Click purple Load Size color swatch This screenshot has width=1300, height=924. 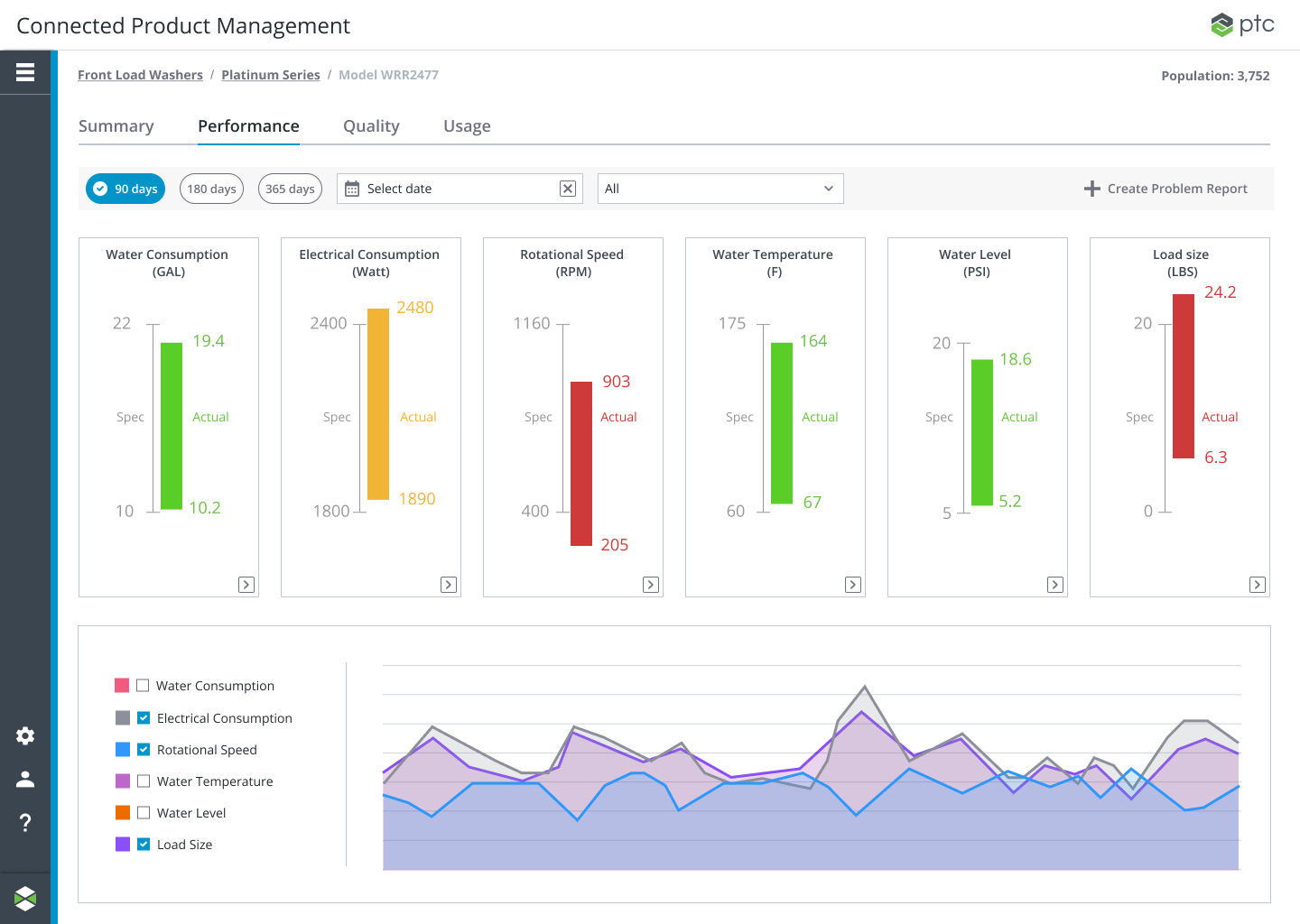[x=123, y=845]
